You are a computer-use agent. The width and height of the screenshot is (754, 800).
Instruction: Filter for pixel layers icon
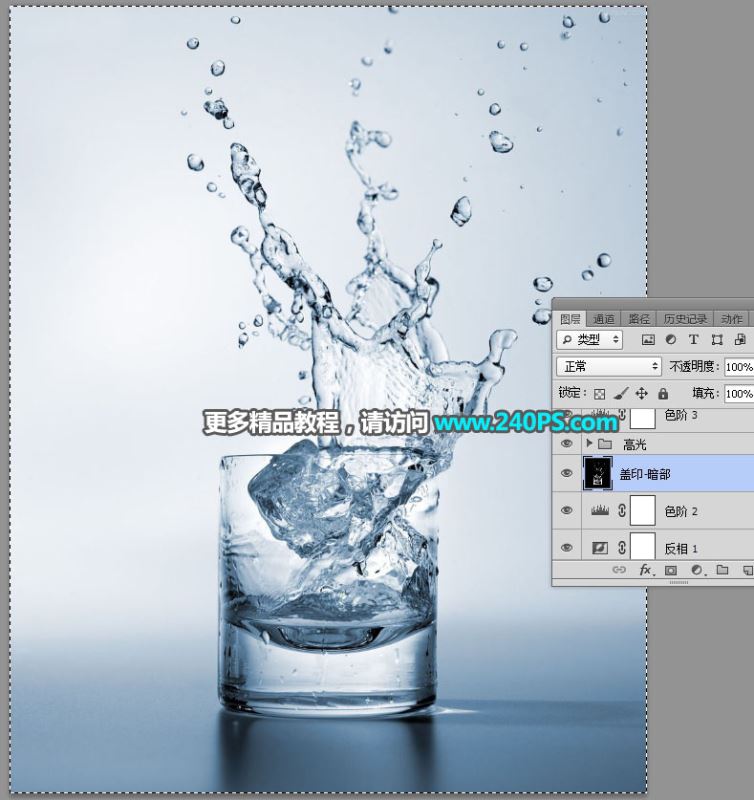tap(648, 340)
